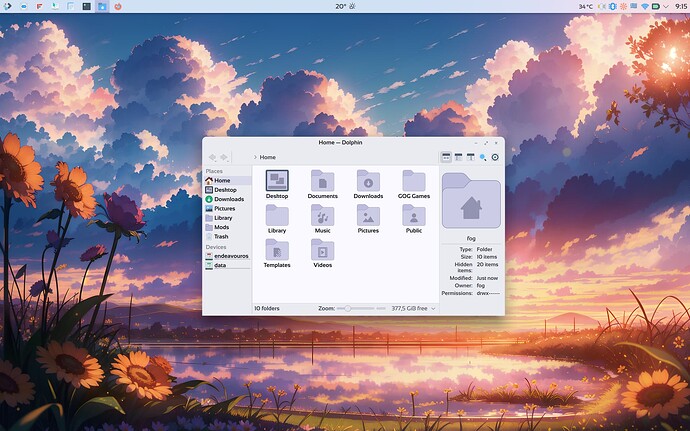Viewport: 690px width, 431px height.
Task: Select the Templates folder icon
Action: 277,250
